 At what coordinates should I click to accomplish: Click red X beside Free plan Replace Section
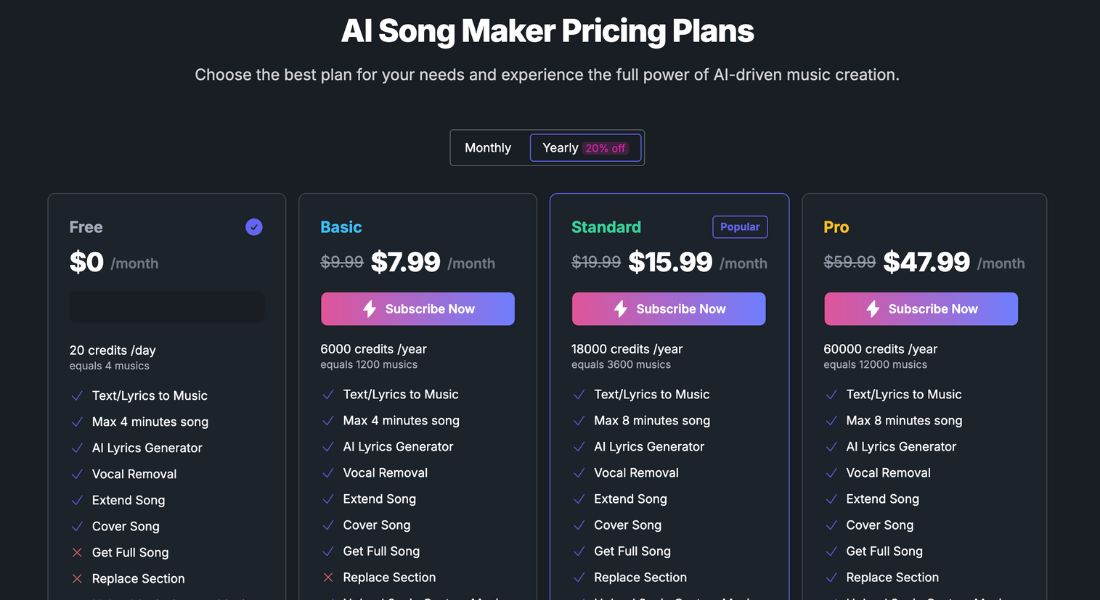point(77,579)
